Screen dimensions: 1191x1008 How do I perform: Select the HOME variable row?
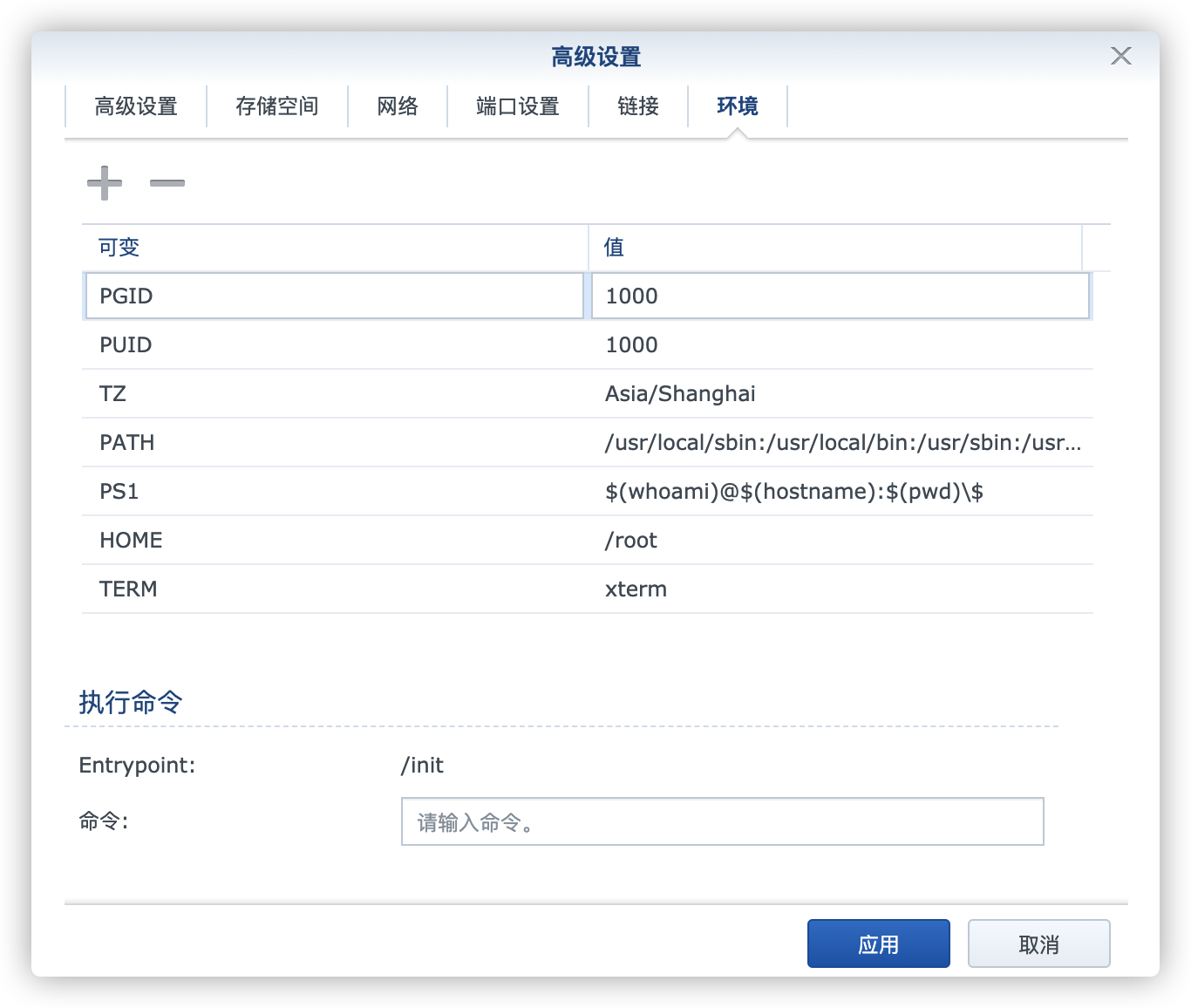coord(335,541)
